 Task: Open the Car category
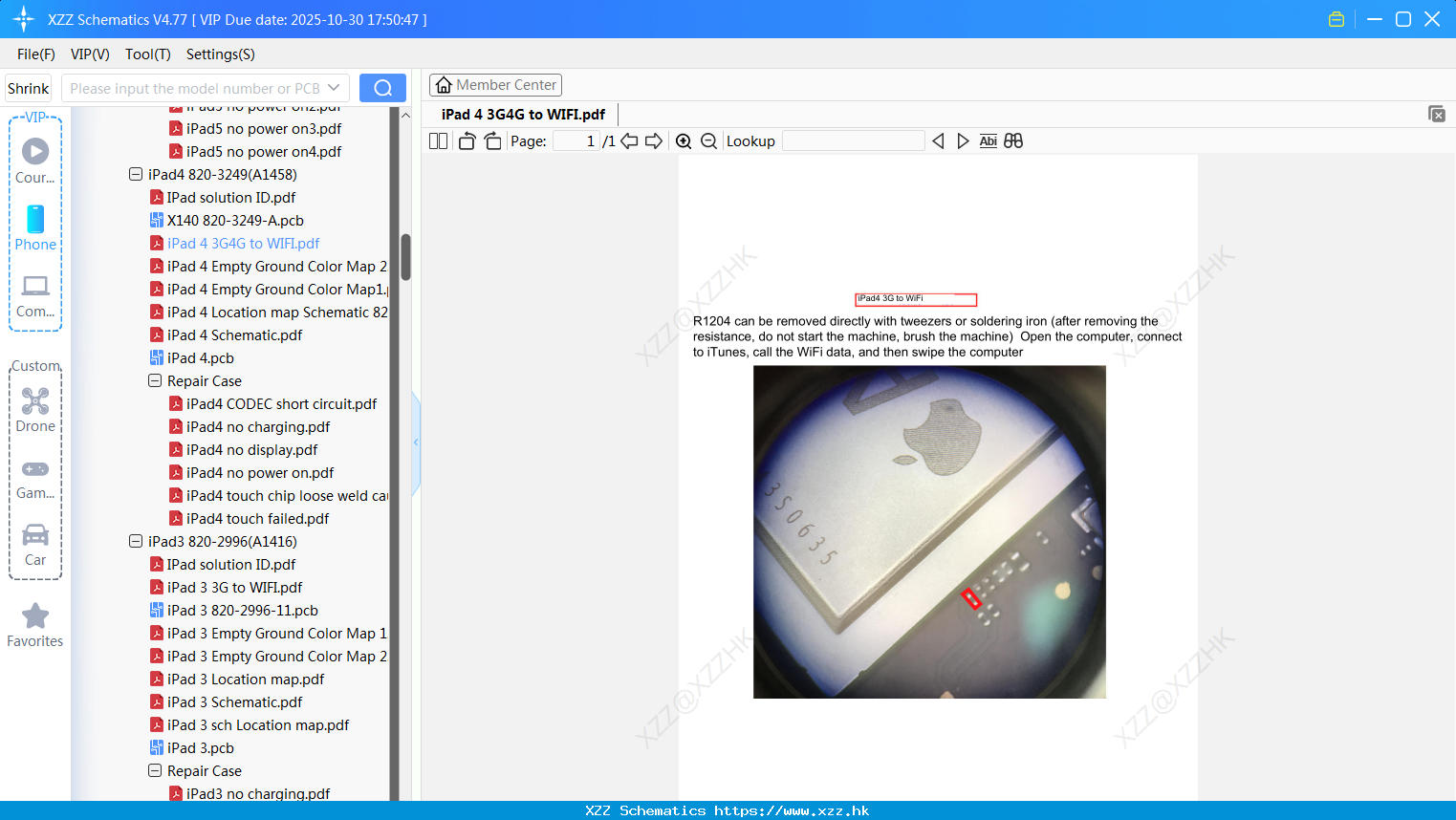click(x=35, y=546)
